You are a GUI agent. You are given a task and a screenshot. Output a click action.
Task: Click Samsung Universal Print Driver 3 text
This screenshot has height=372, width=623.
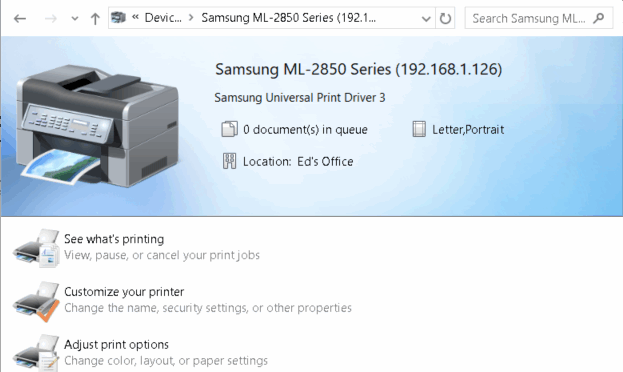(x=300, y=98)
